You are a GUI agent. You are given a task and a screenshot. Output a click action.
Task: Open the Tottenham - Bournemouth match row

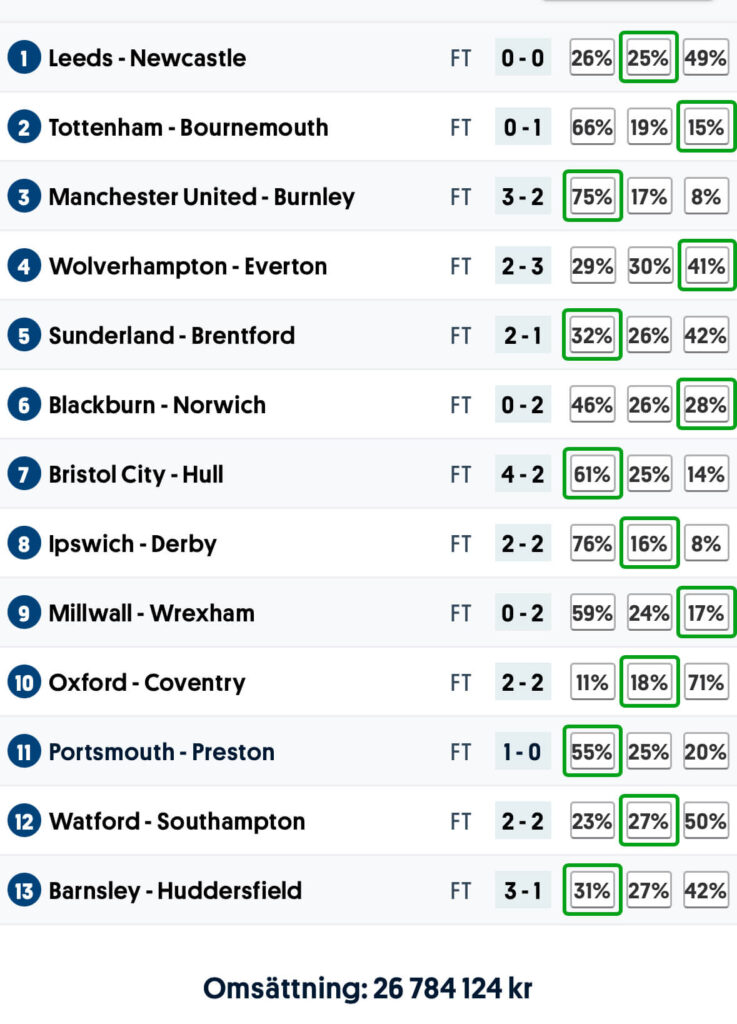[188, 128]
